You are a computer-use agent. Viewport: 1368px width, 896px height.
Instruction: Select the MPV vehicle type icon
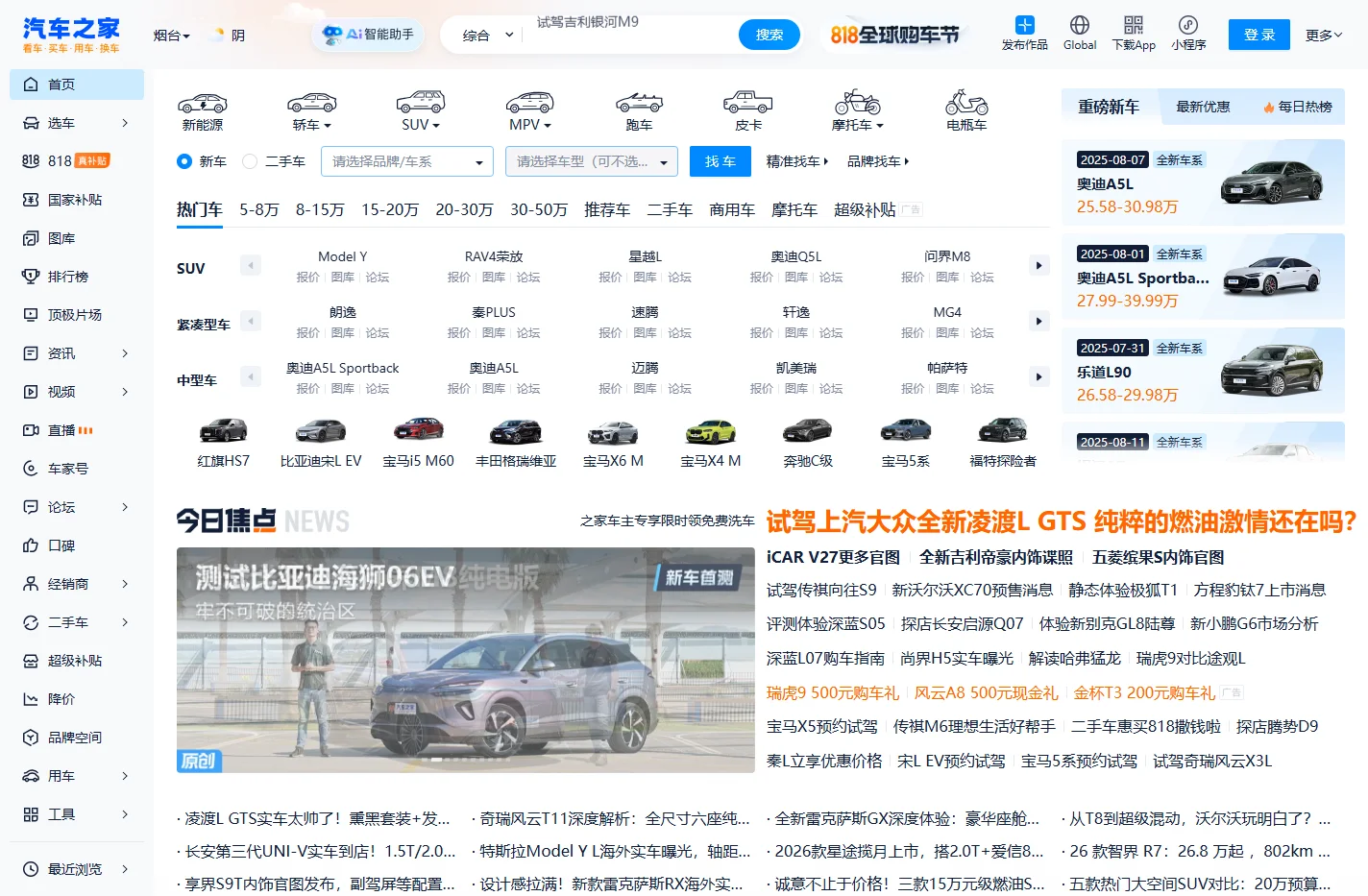[530, 103]
